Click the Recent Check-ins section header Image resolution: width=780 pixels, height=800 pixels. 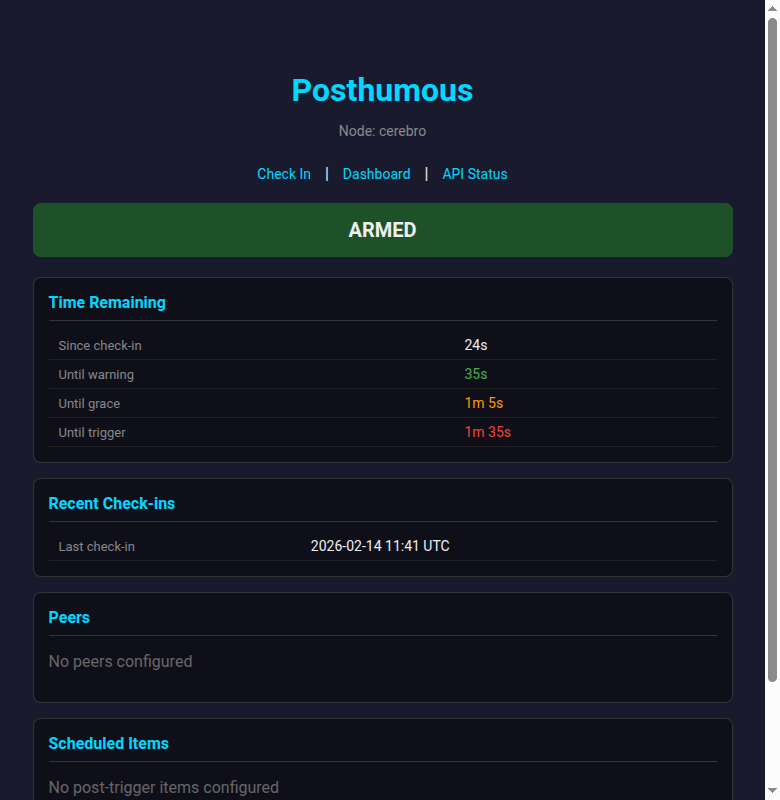[x=112, y=503]
